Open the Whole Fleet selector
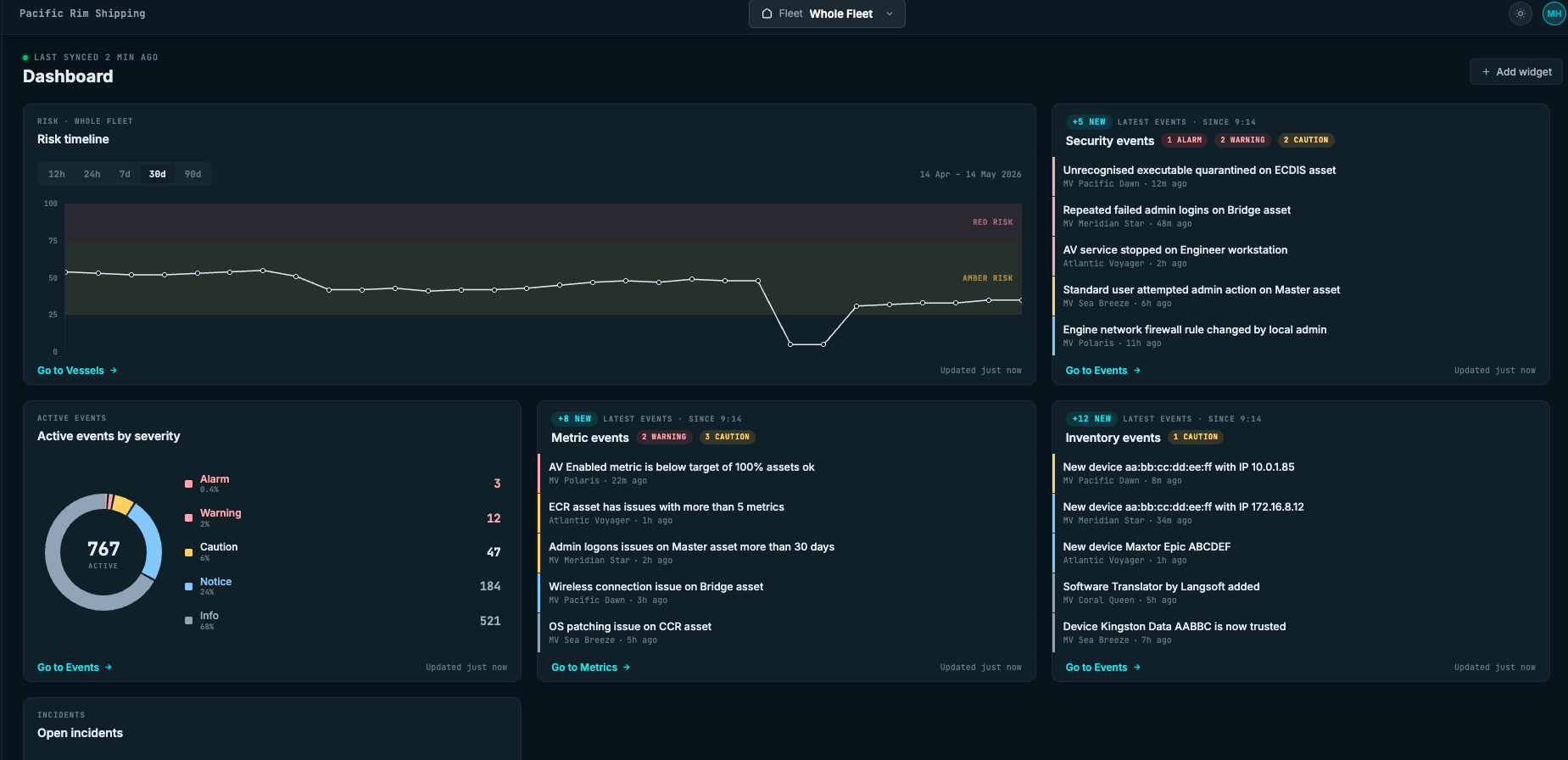This screenshot has width=1568, height=760. click(x=827, y=14)
